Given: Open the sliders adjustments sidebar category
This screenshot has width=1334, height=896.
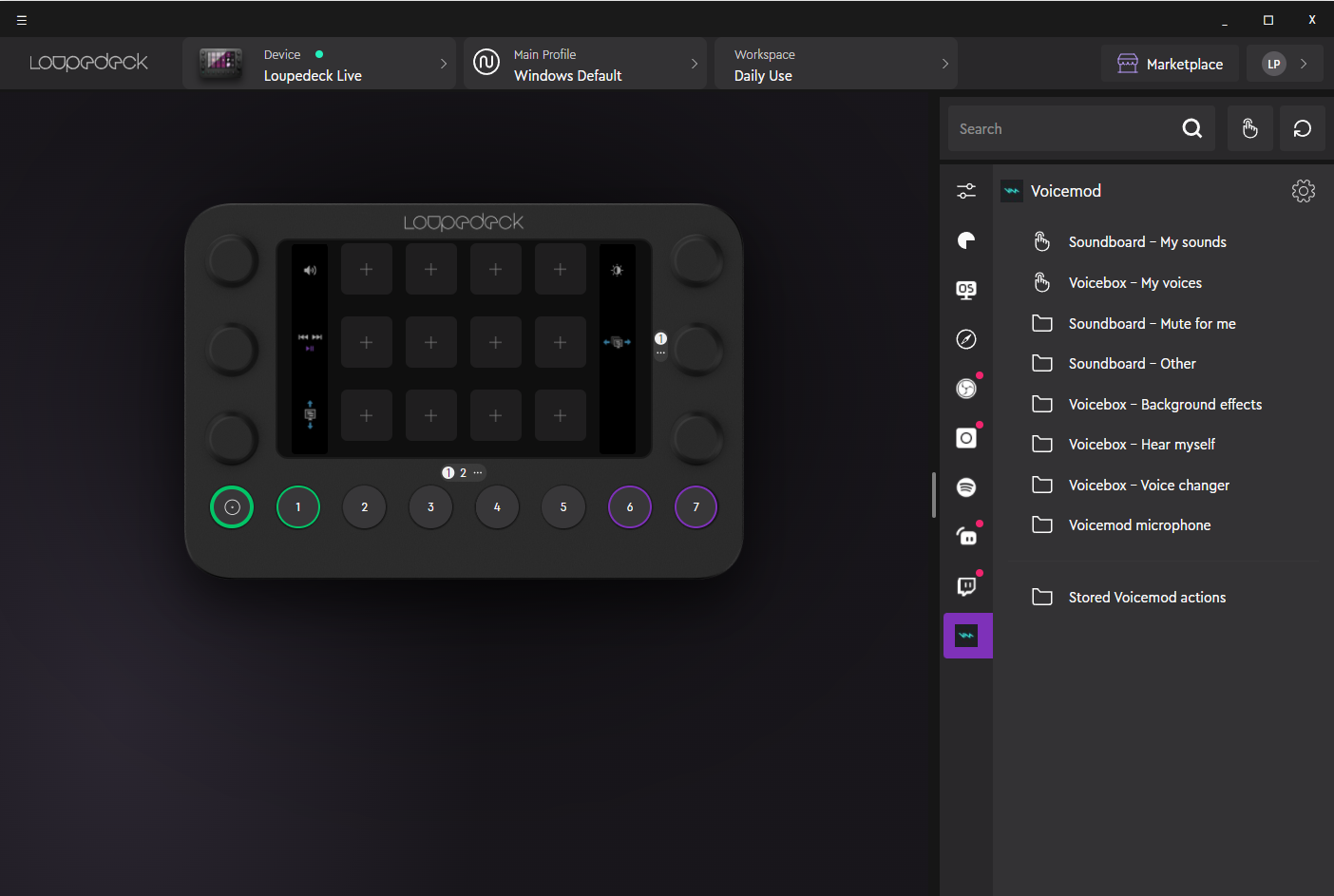Looking at the screenshot, I should 966,191.
